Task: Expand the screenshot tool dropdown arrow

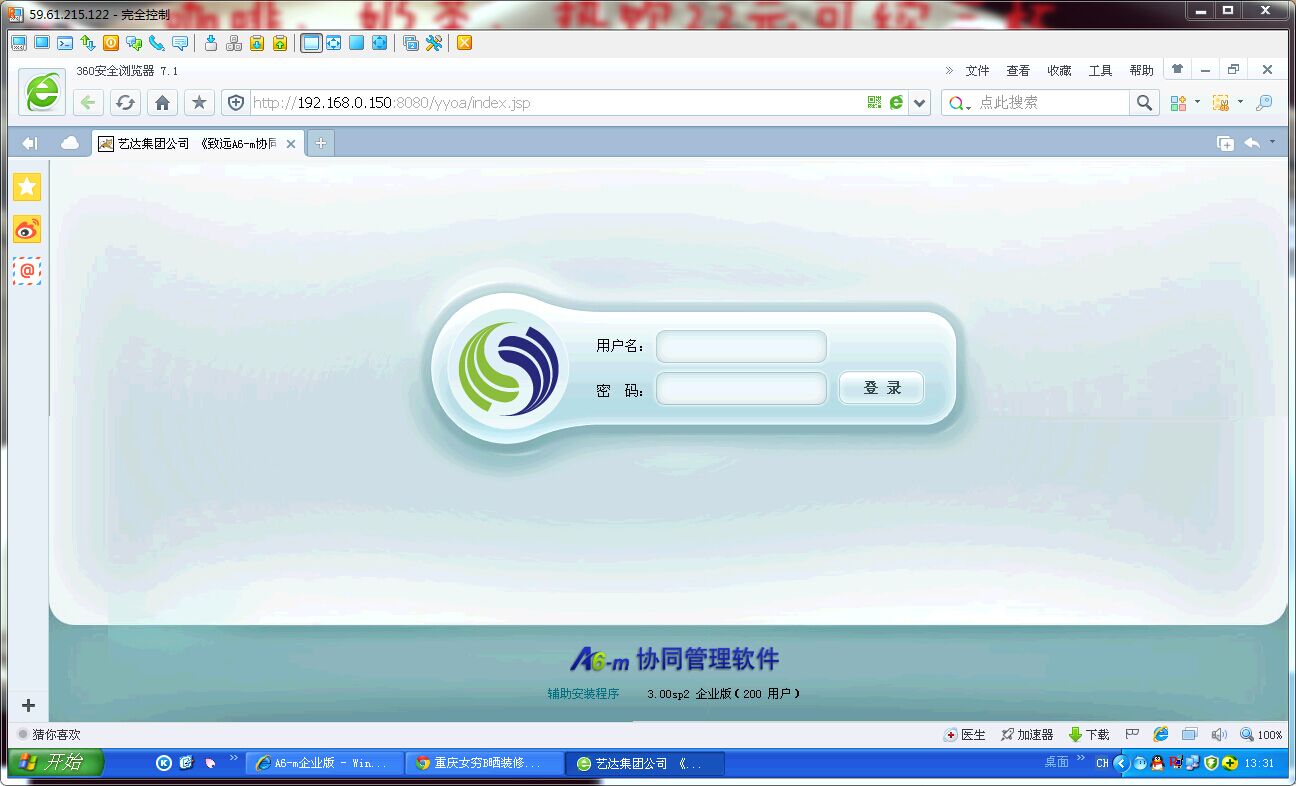Action: click(1240, 101)
